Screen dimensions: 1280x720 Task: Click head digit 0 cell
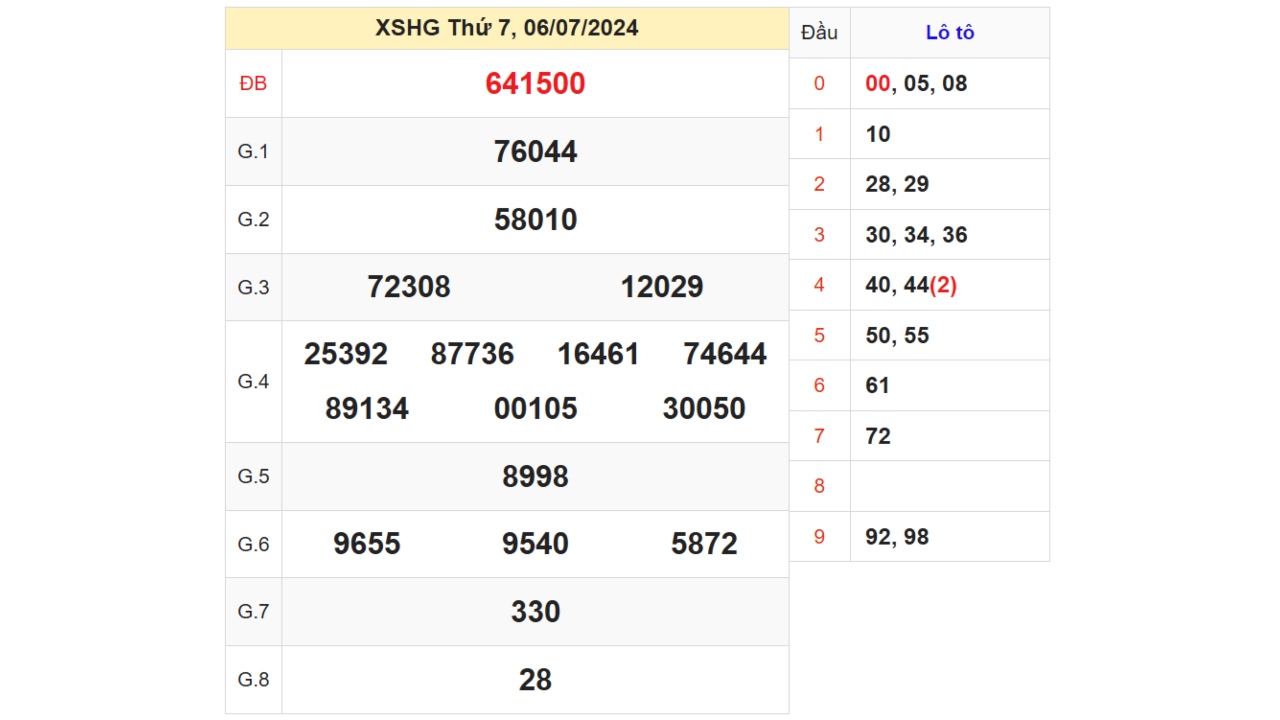point(819,84)
